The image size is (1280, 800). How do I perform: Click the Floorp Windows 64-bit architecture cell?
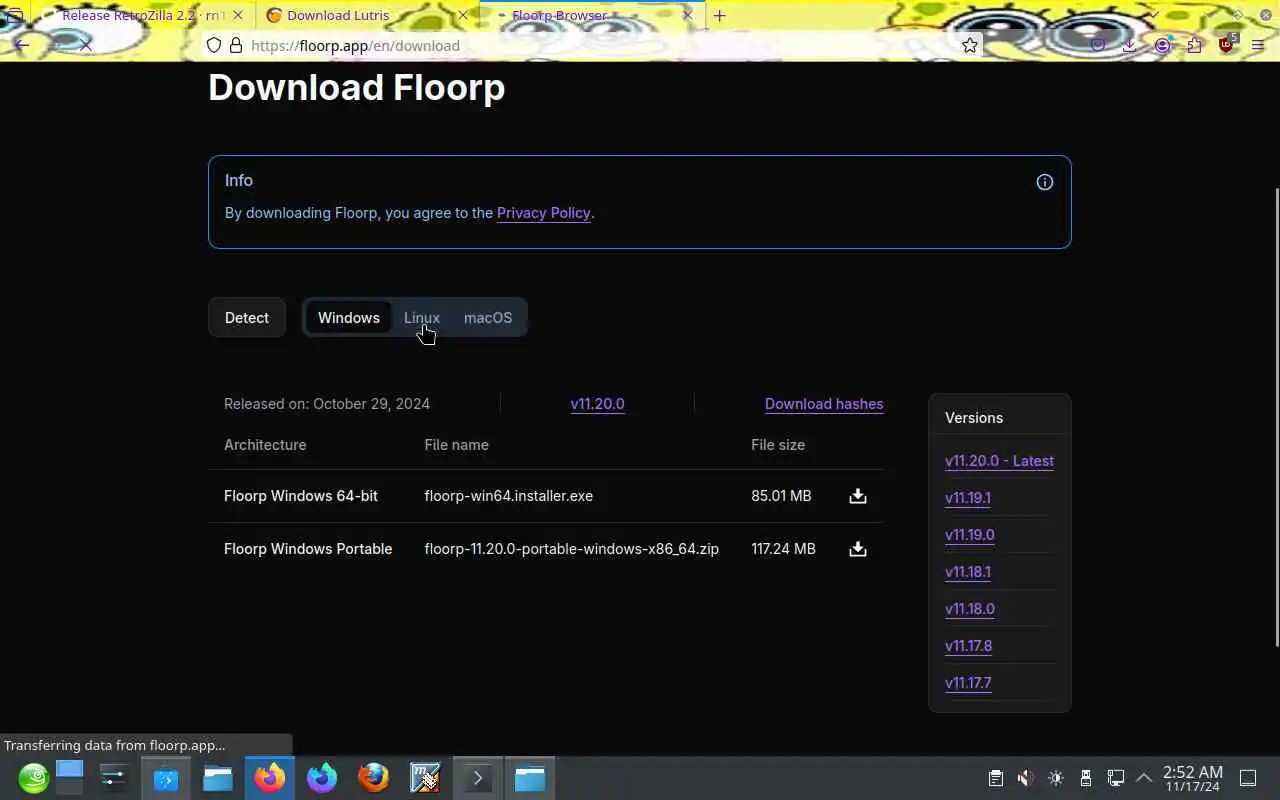tap(301, 496)
